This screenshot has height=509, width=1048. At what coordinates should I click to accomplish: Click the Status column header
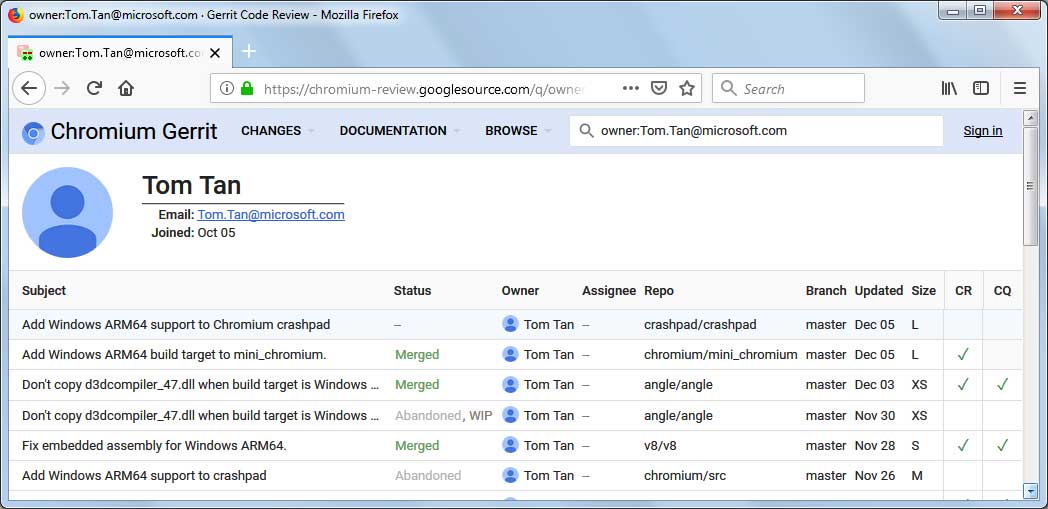[x=412, y=291]
